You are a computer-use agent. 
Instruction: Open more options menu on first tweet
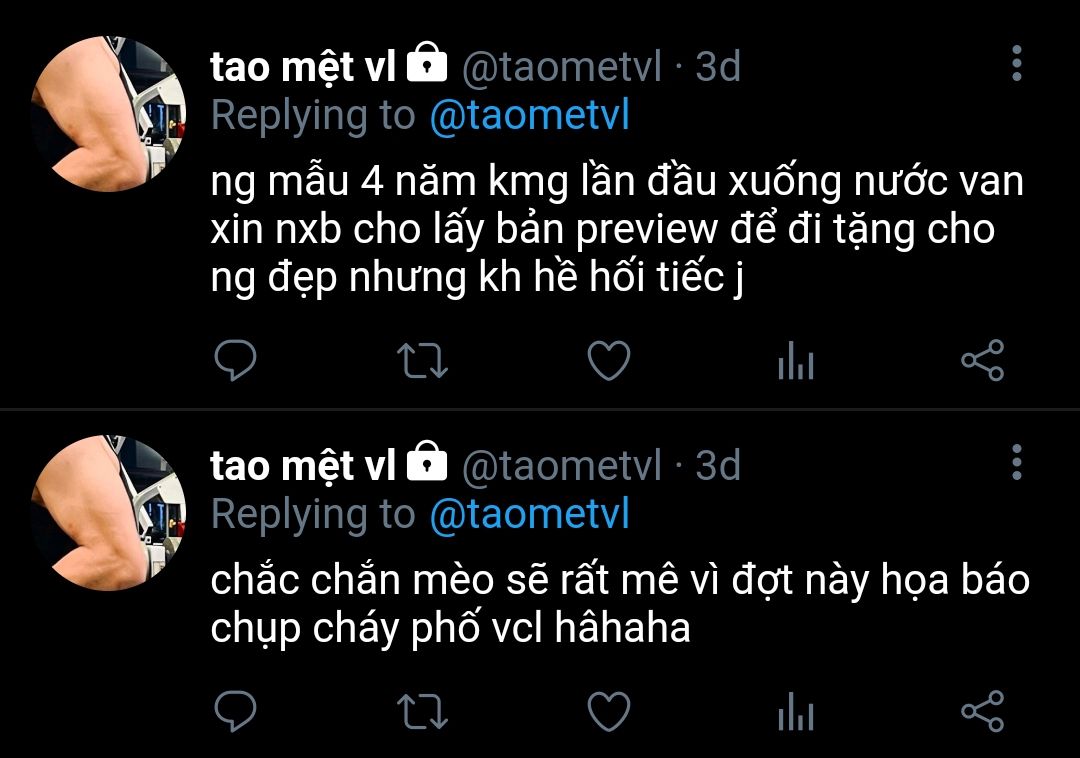click(1017, 63)
